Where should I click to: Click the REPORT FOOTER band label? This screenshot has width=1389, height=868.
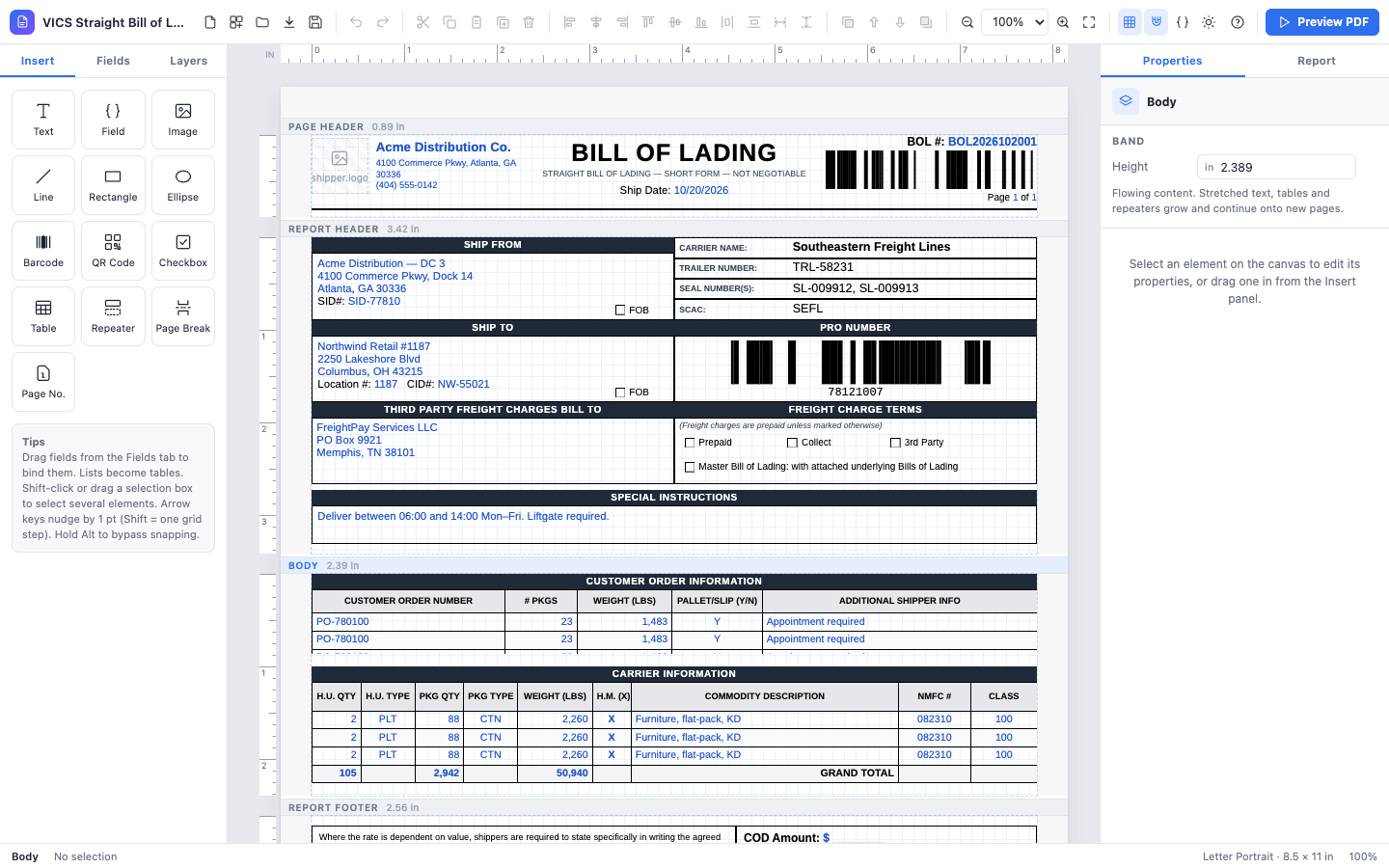[334, 808]
